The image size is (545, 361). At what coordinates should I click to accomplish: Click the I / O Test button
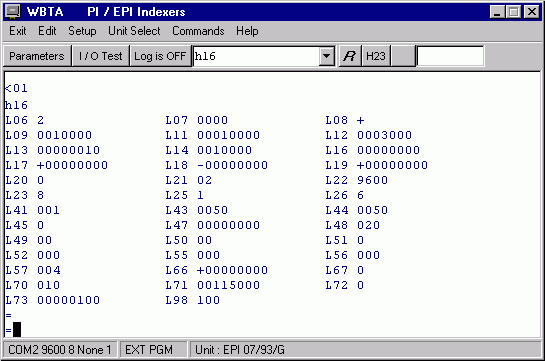pyautogui.click(x=100, y=56)
